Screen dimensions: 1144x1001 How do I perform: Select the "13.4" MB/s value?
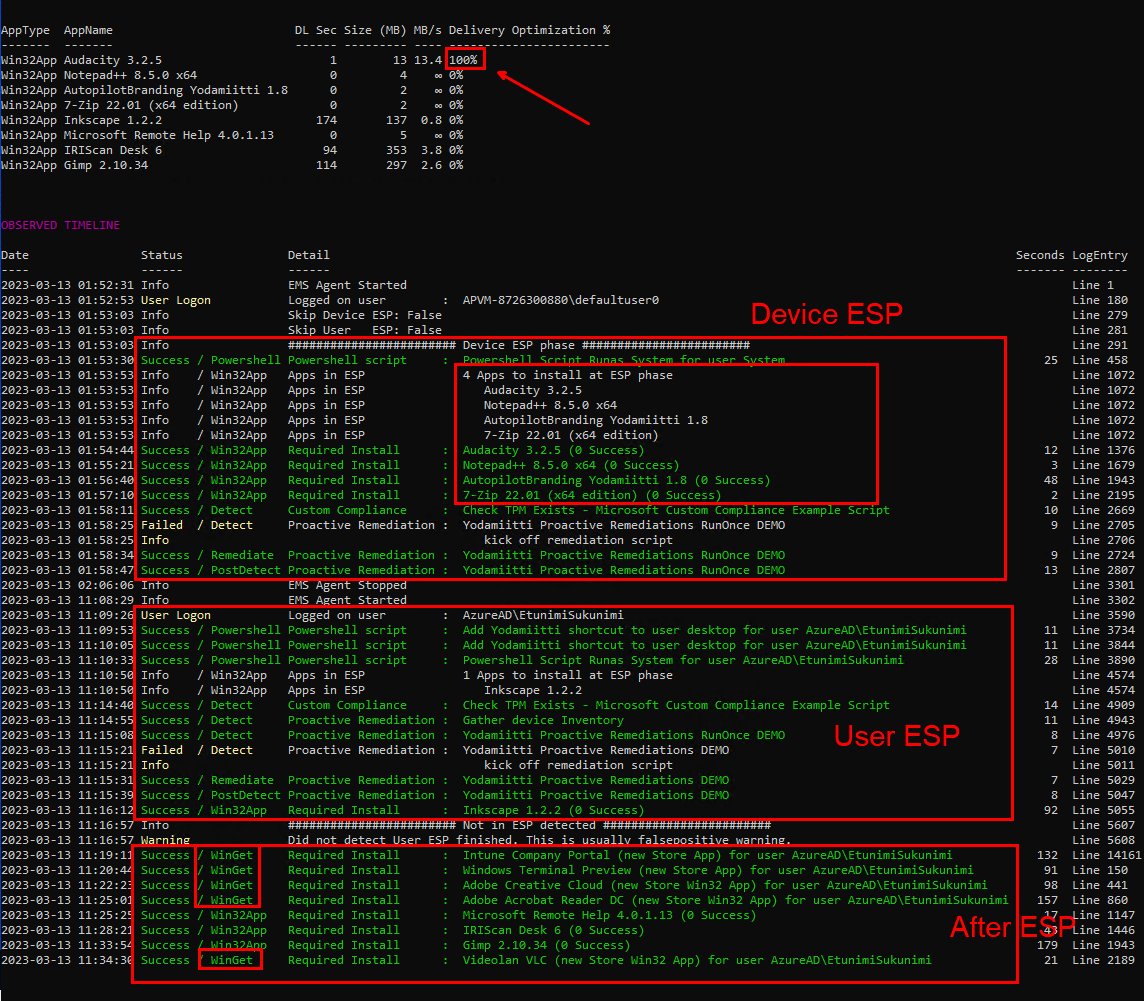tap(428, 60)
